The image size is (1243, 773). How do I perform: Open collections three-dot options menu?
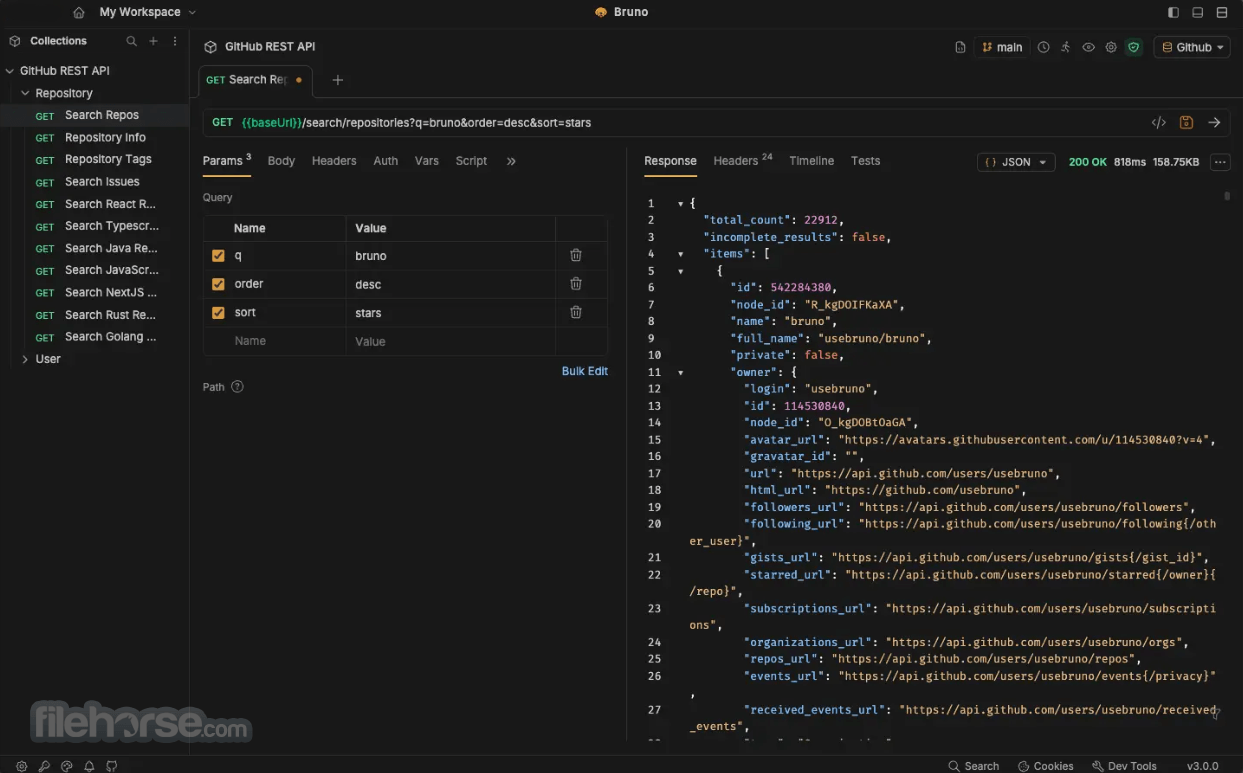click(x=175, y=41)
